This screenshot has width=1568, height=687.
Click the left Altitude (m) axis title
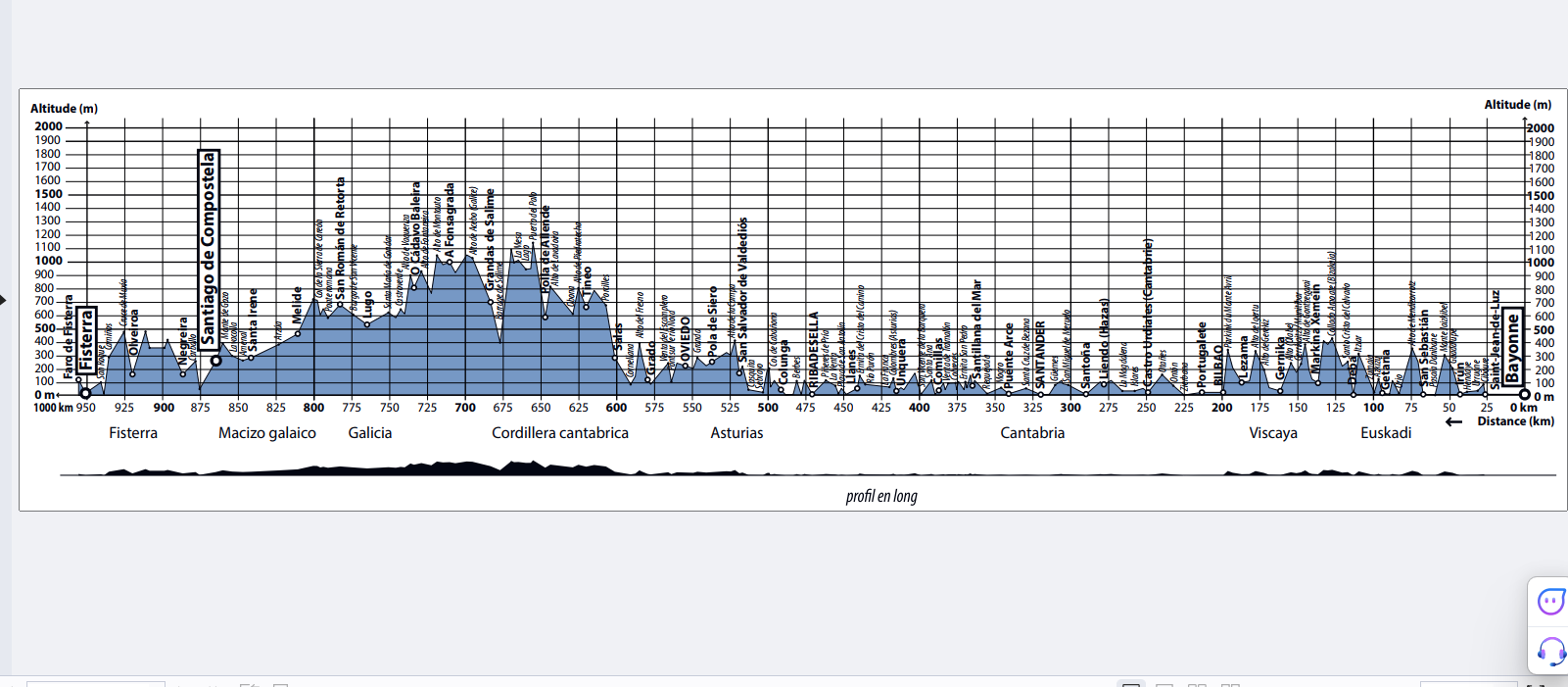pyautogui.click(x=64, y=109)
